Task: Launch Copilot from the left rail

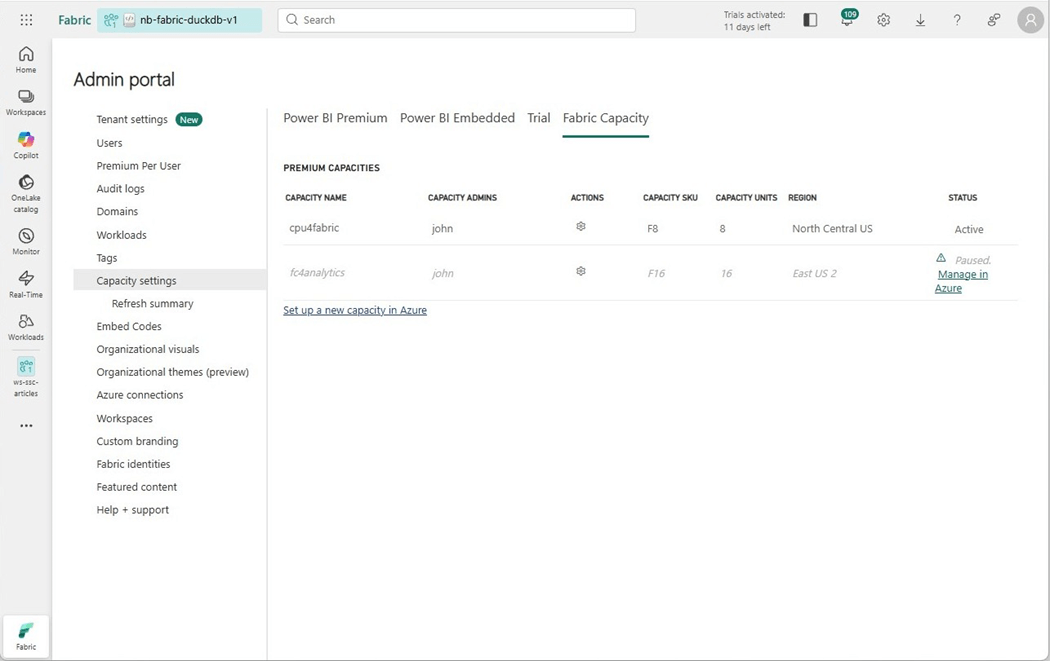Action: click(x=26, y=145)
